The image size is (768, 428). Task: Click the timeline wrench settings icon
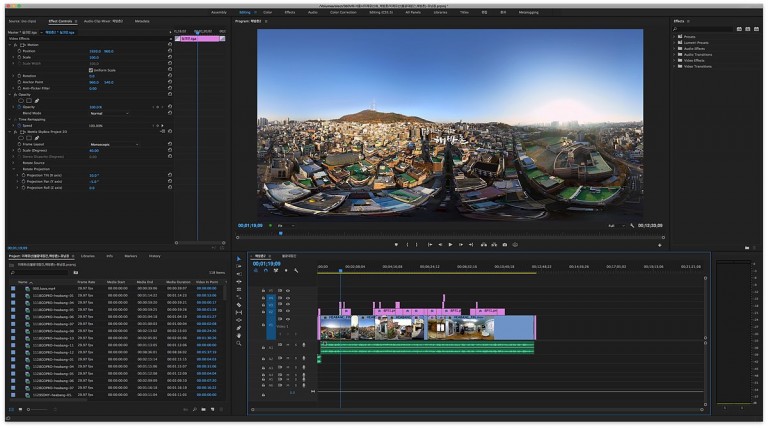296,270
